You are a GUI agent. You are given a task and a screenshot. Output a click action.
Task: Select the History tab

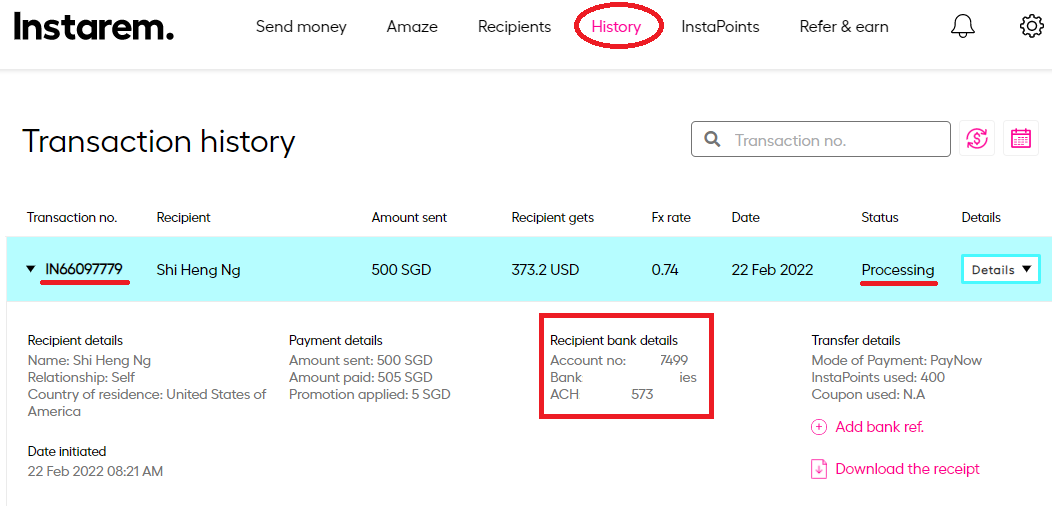click(x=617, y=27)
